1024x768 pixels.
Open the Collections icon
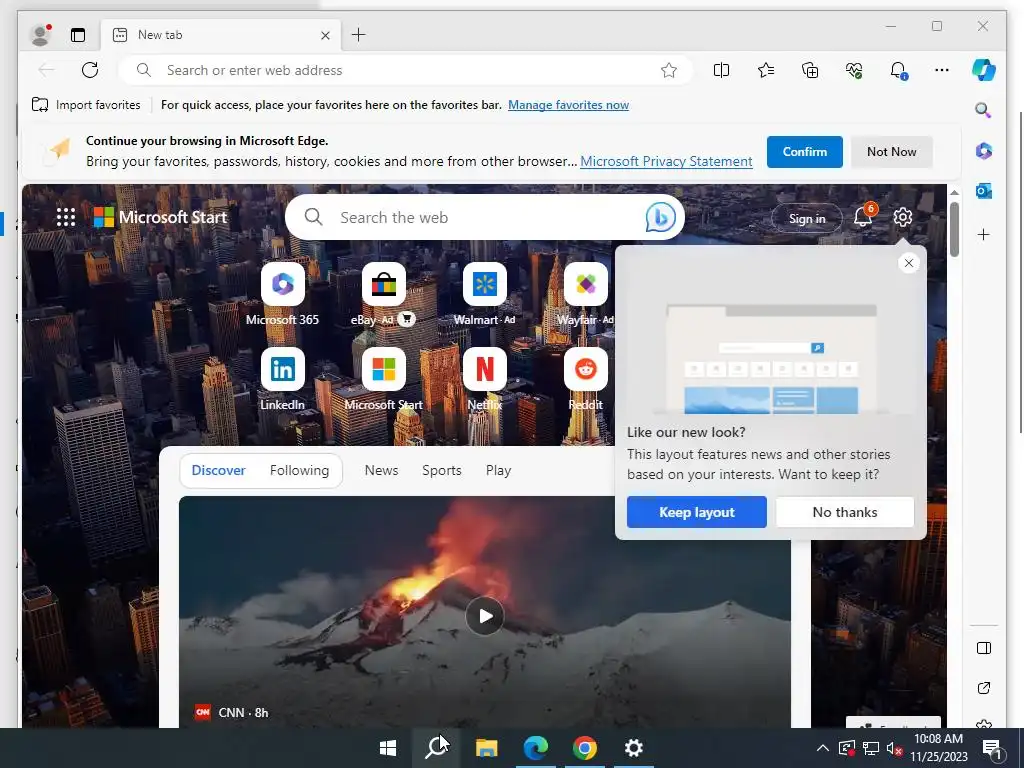(x=810, y=70)
